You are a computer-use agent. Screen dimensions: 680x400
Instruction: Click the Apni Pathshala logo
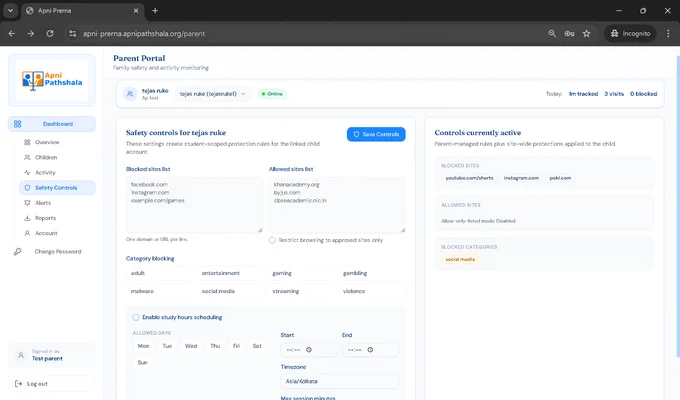52,80
